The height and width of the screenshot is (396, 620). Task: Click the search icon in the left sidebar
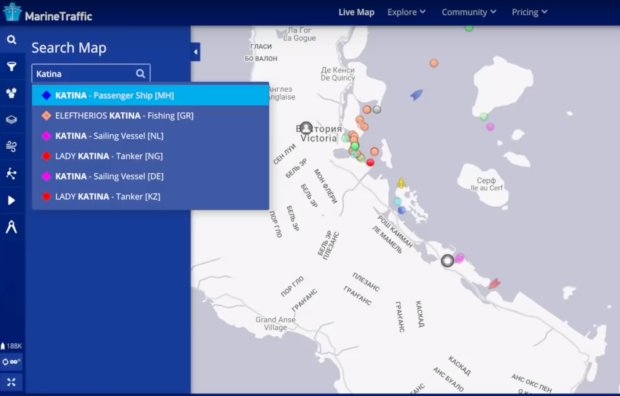(11, 40)
